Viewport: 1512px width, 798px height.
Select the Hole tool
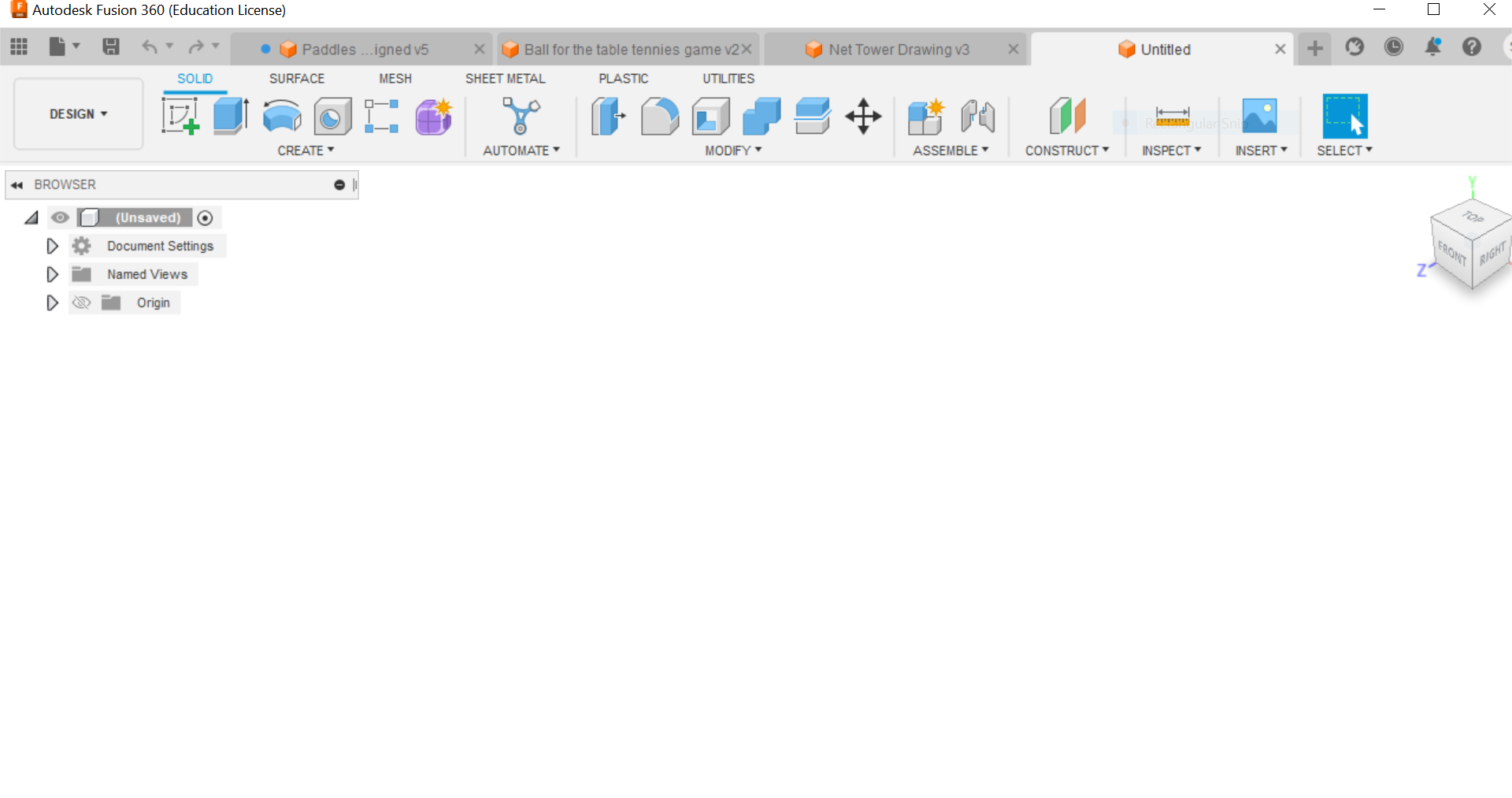pyautogui.click(x=332, y=117)
